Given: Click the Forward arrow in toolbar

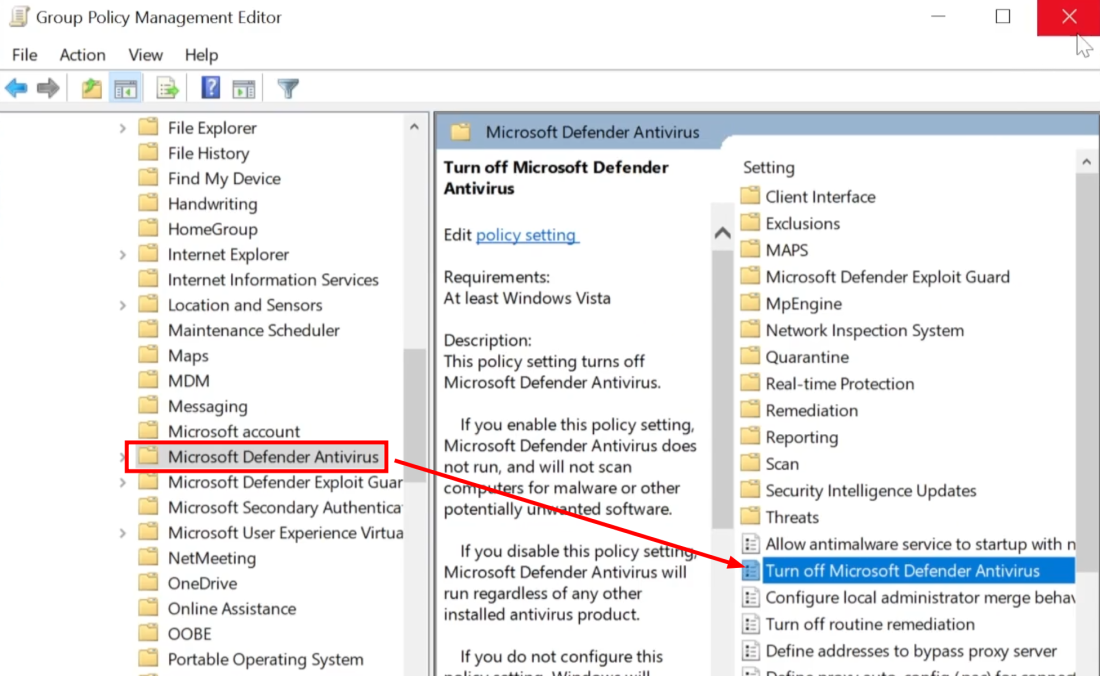Looking at the screenshot, I should coord(48,89).
